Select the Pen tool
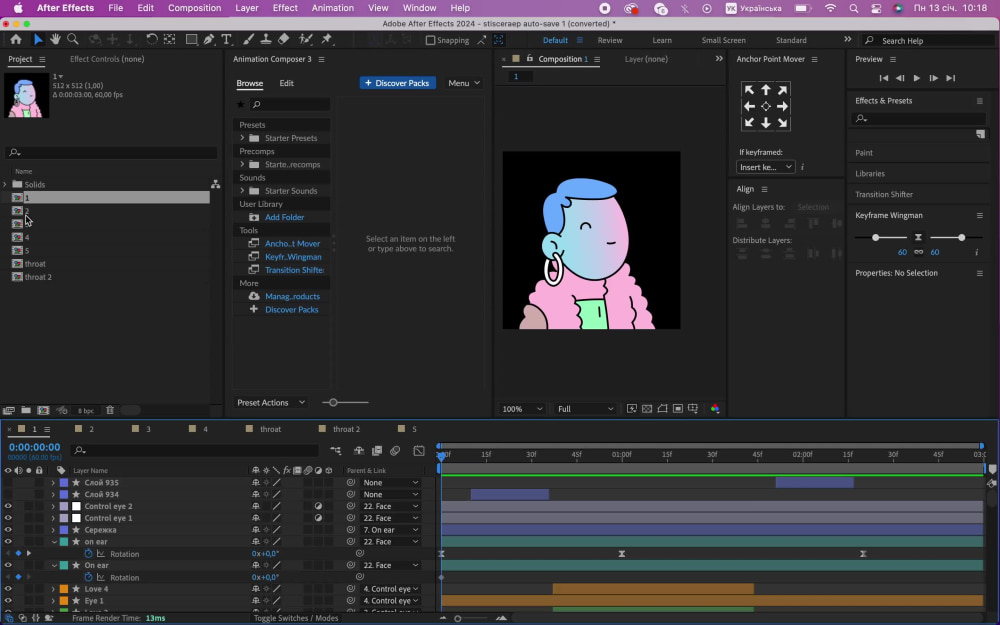Screen dimensions: 1000x625 tap(208, 39)
